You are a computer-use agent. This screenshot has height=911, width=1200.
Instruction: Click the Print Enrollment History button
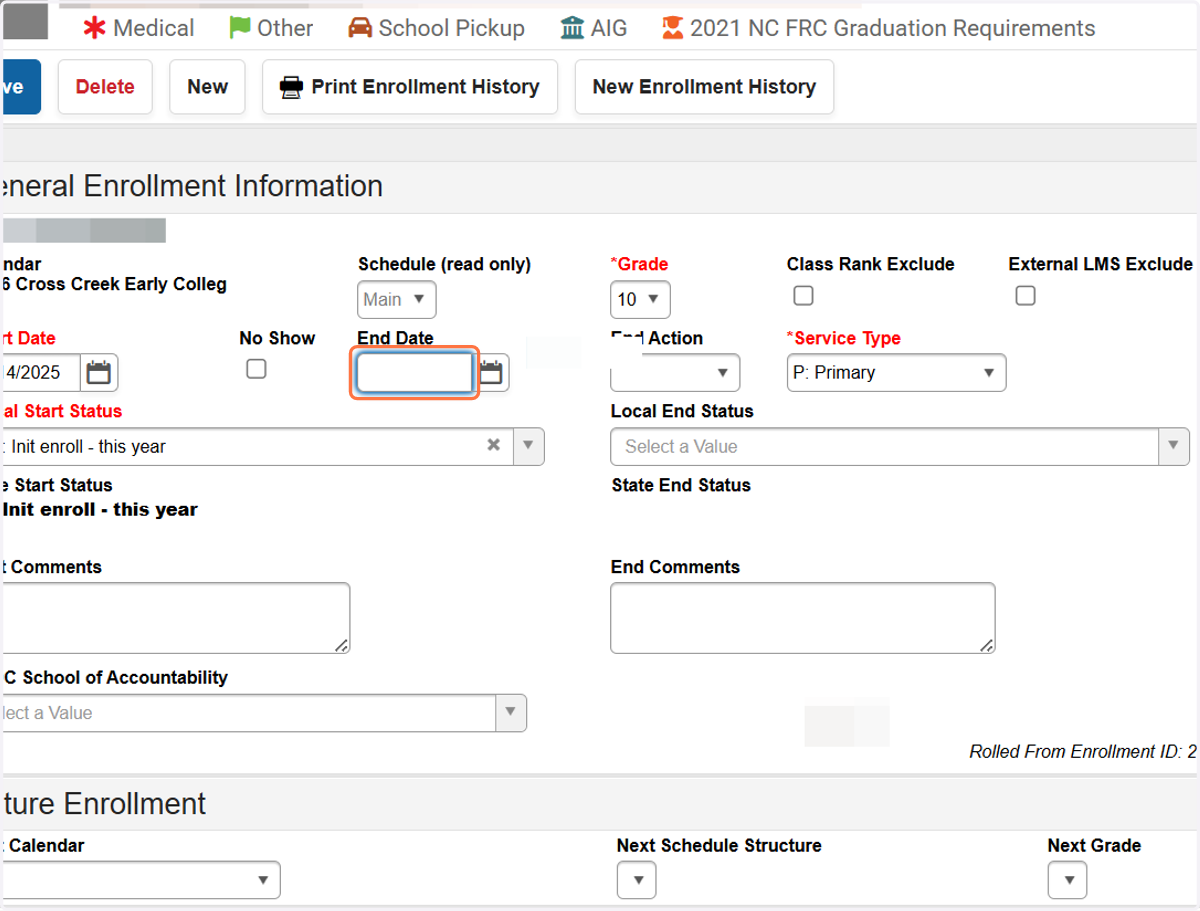[410, 87]
